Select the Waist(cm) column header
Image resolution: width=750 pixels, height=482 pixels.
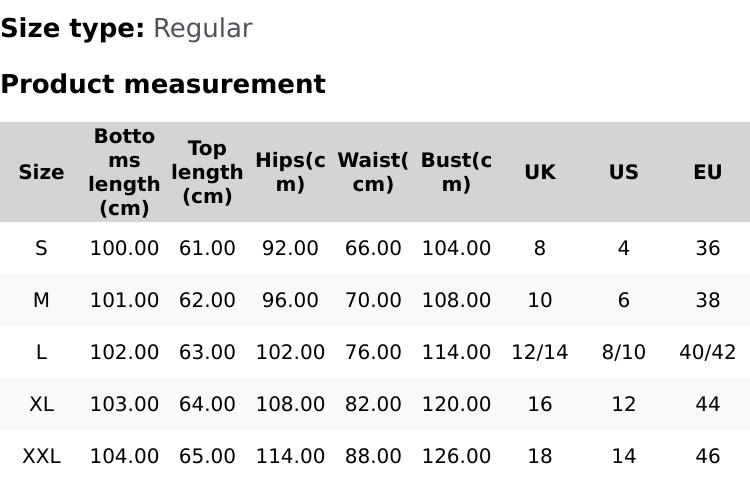pos(373,172)
